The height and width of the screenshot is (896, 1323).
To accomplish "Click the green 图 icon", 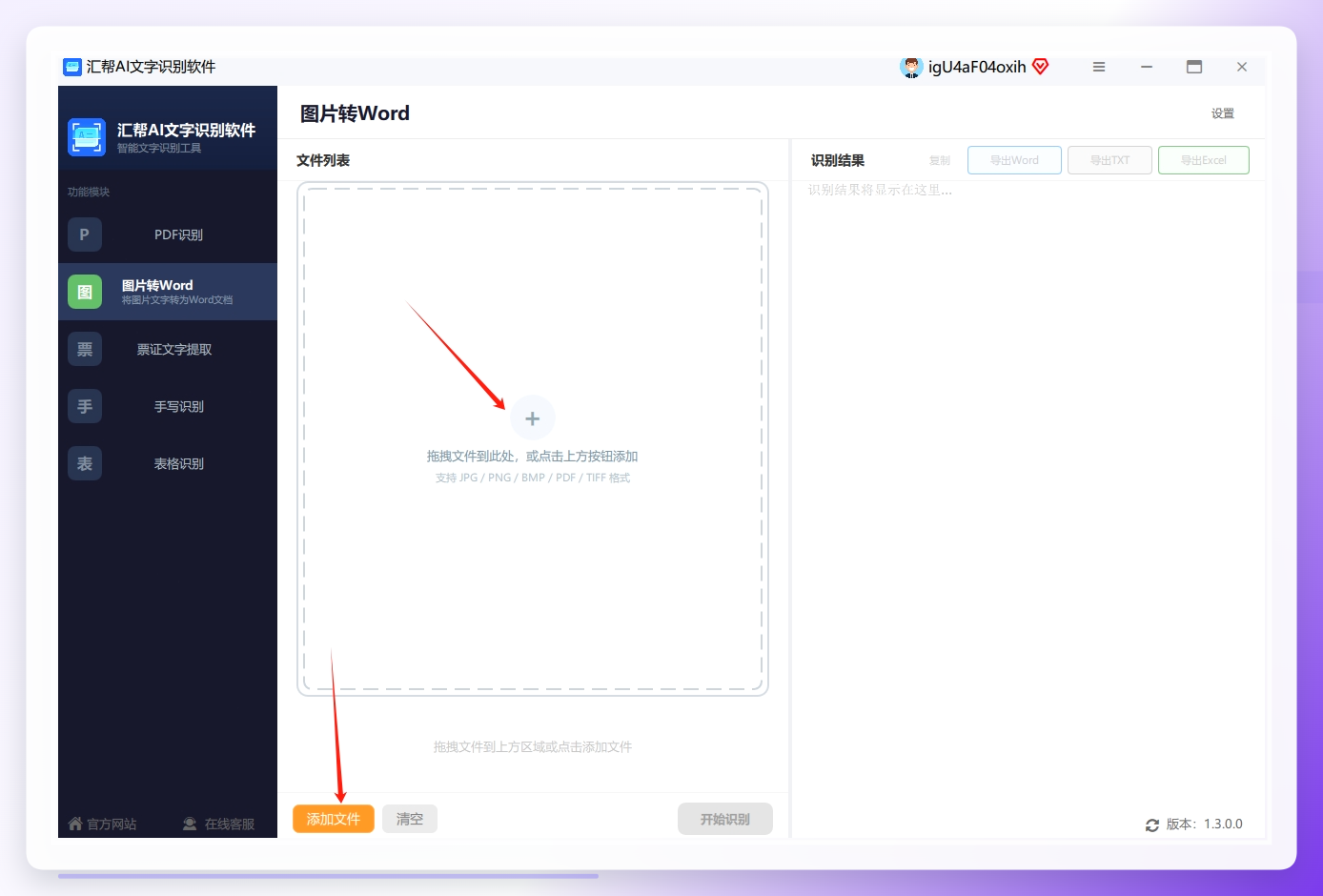I will point(85,292).
